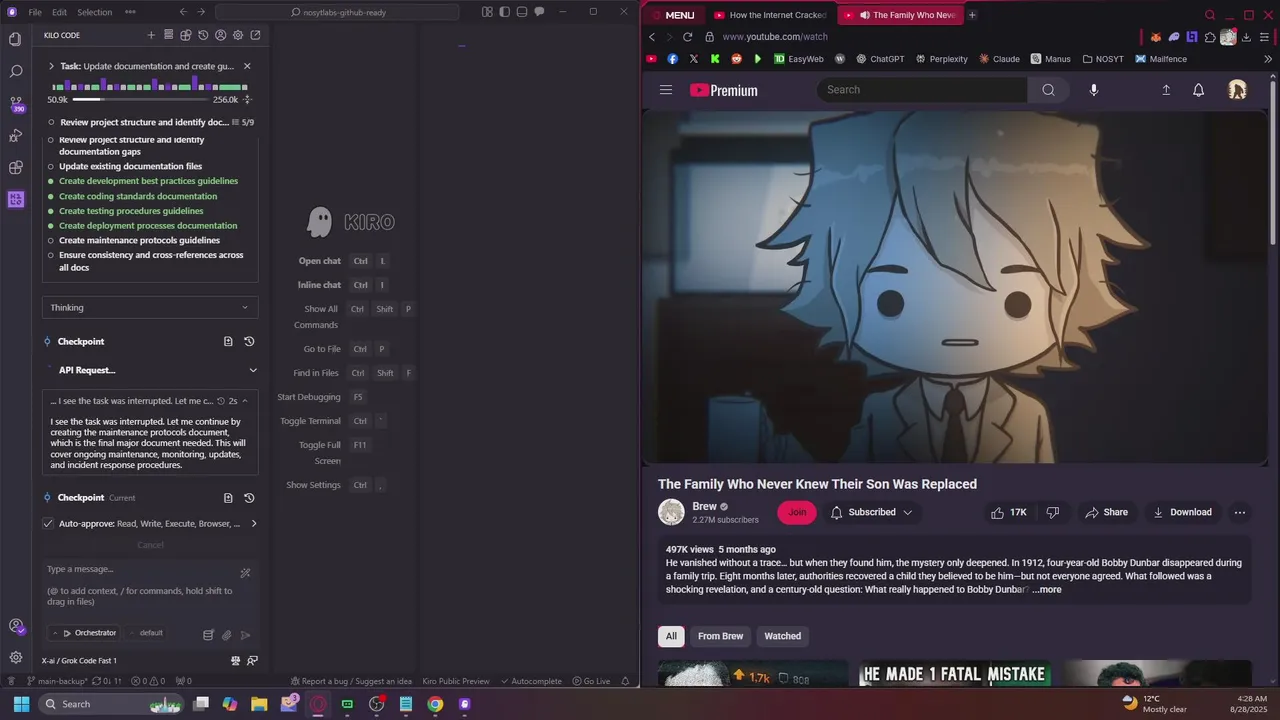Image resolution: width=1280 pixels, height=720 pixels.
Task: Expand Auto-approve options chevron
Action: click(x=253, y=523)
